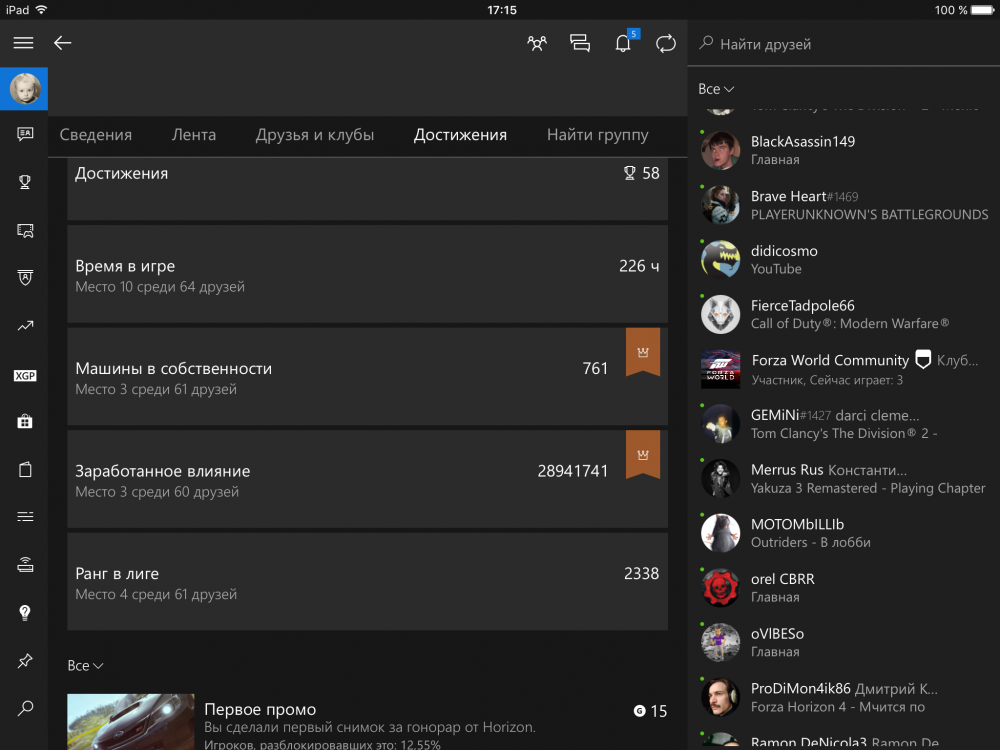Expand the 'Все' filter above achievements list
This screenshot has height=750, width=1000.
pos(85,665)
